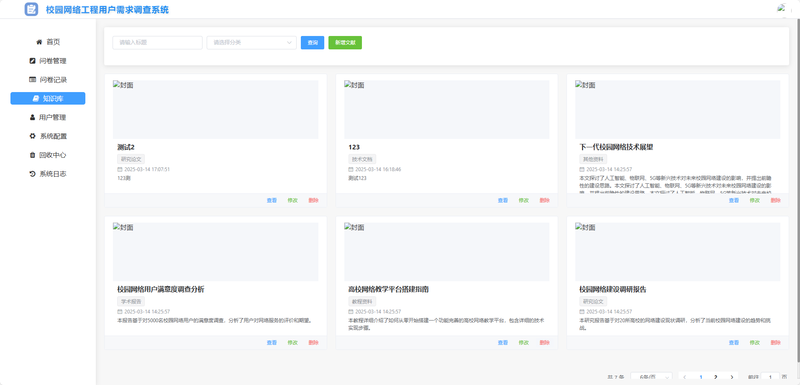This screenshot has height=385, width=800.
Task: Open the 问卷记录 menu item
Action: click(x=48, y=80)
